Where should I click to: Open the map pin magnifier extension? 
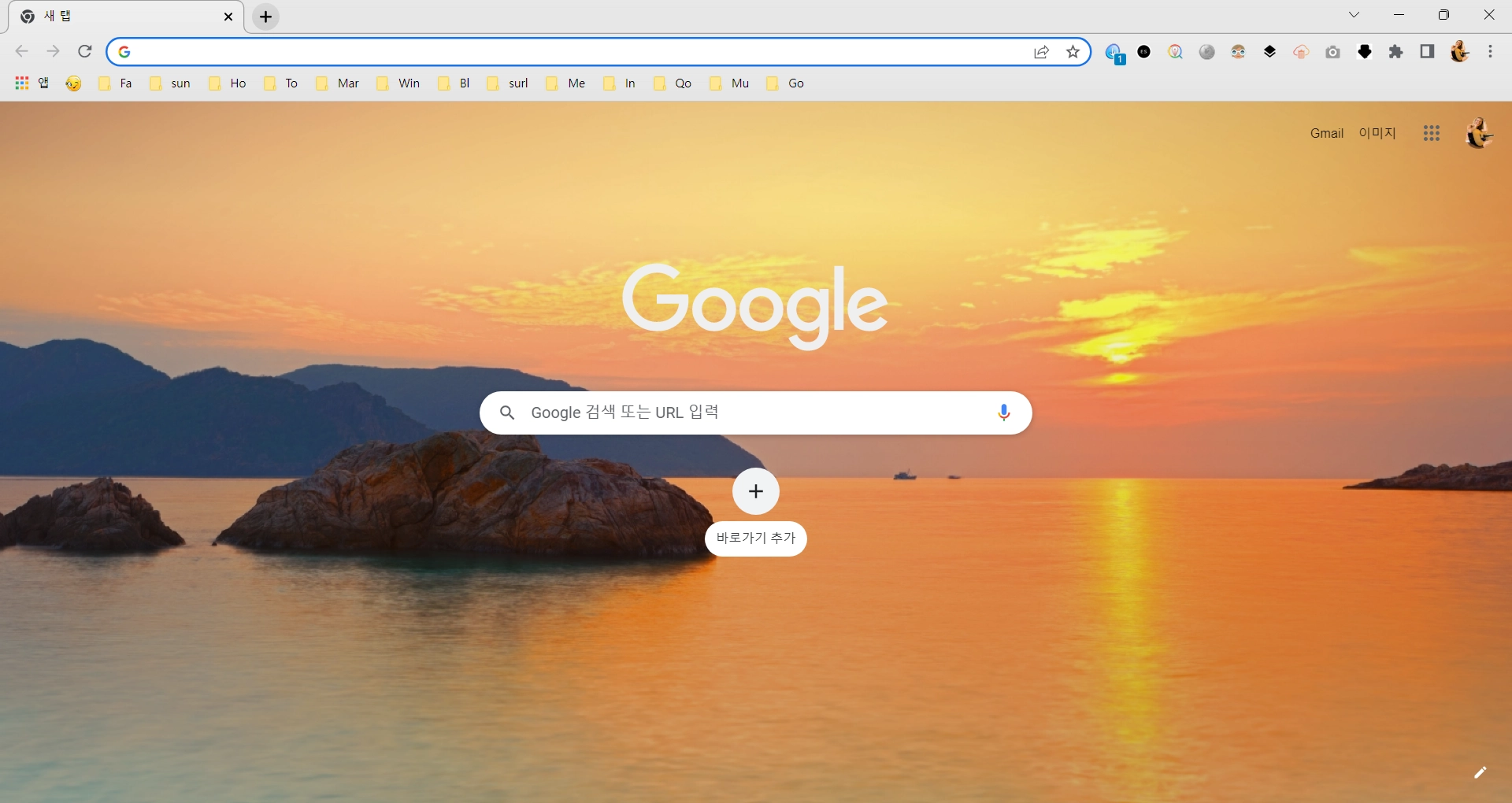point(1176,52)
